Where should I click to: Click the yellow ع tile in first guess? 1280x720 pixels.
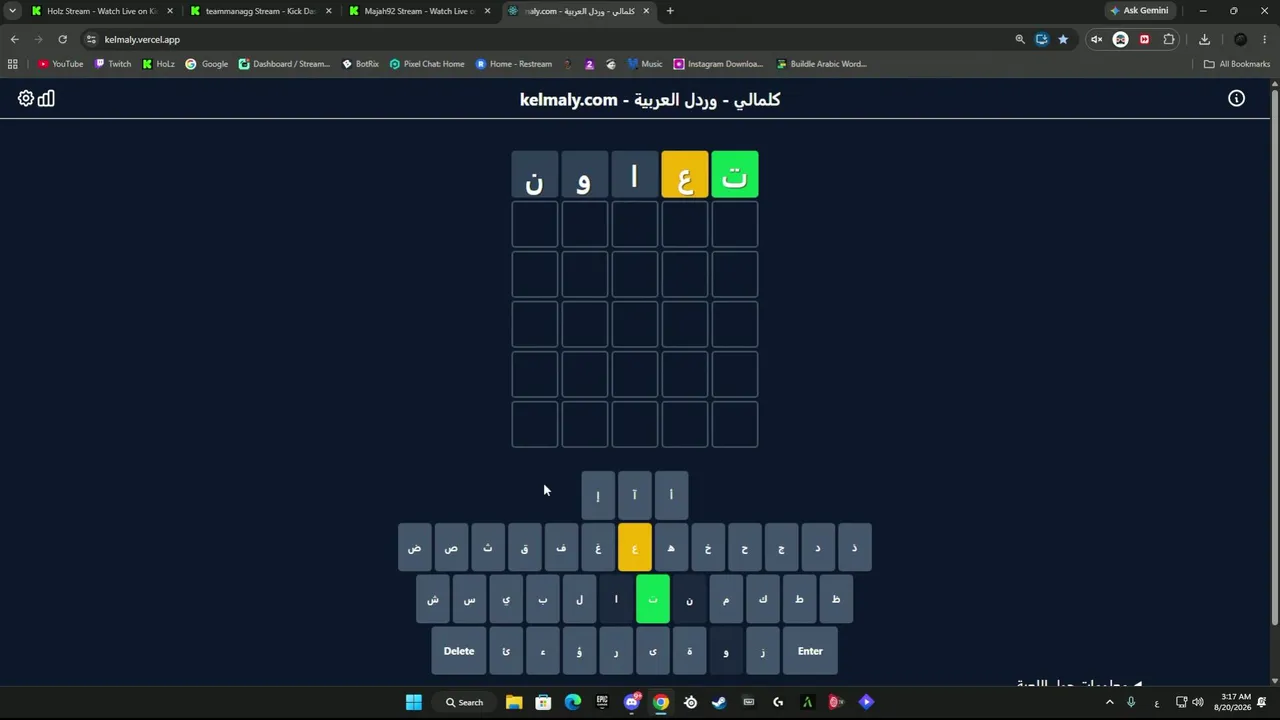coord(685,175)
